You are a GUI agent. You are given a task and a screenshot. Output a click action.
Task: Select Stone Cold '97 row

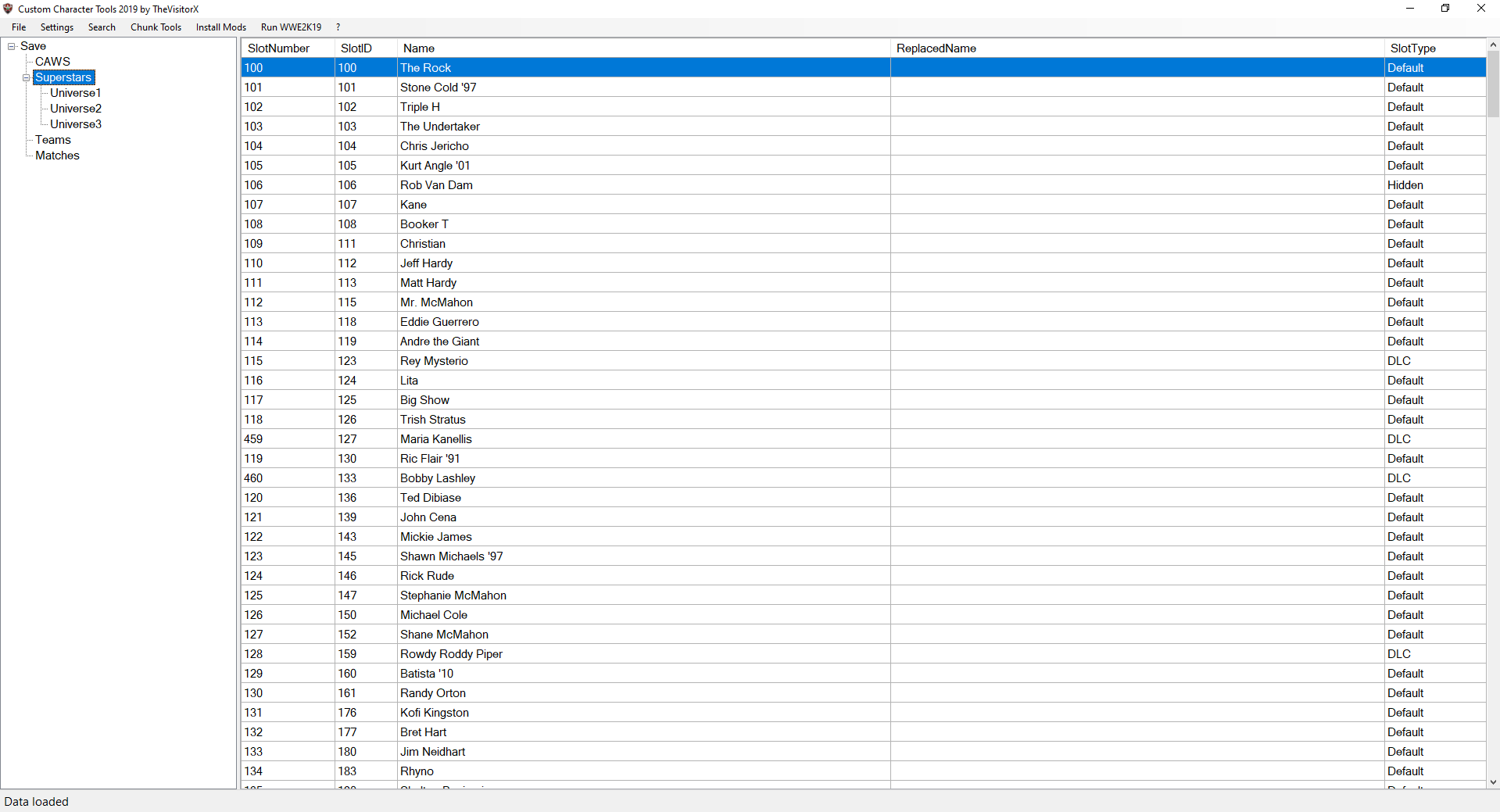(863, 88)
